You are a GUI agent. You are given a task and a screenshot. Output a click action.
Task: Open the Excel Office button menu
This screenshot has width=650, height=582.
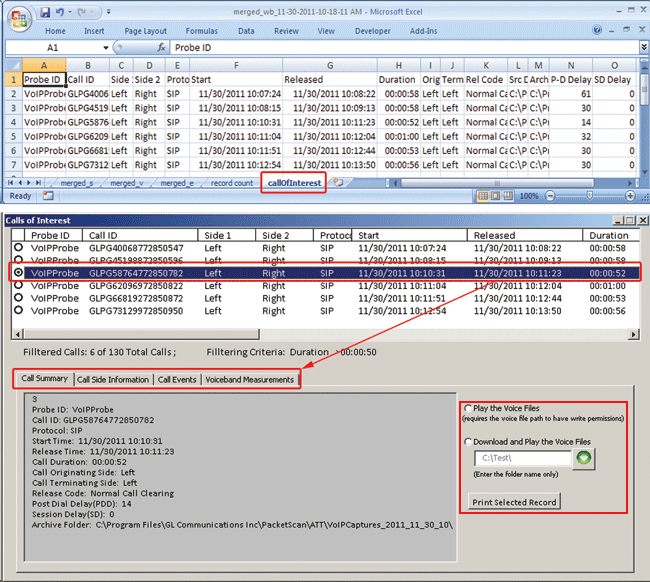[20, 18]
